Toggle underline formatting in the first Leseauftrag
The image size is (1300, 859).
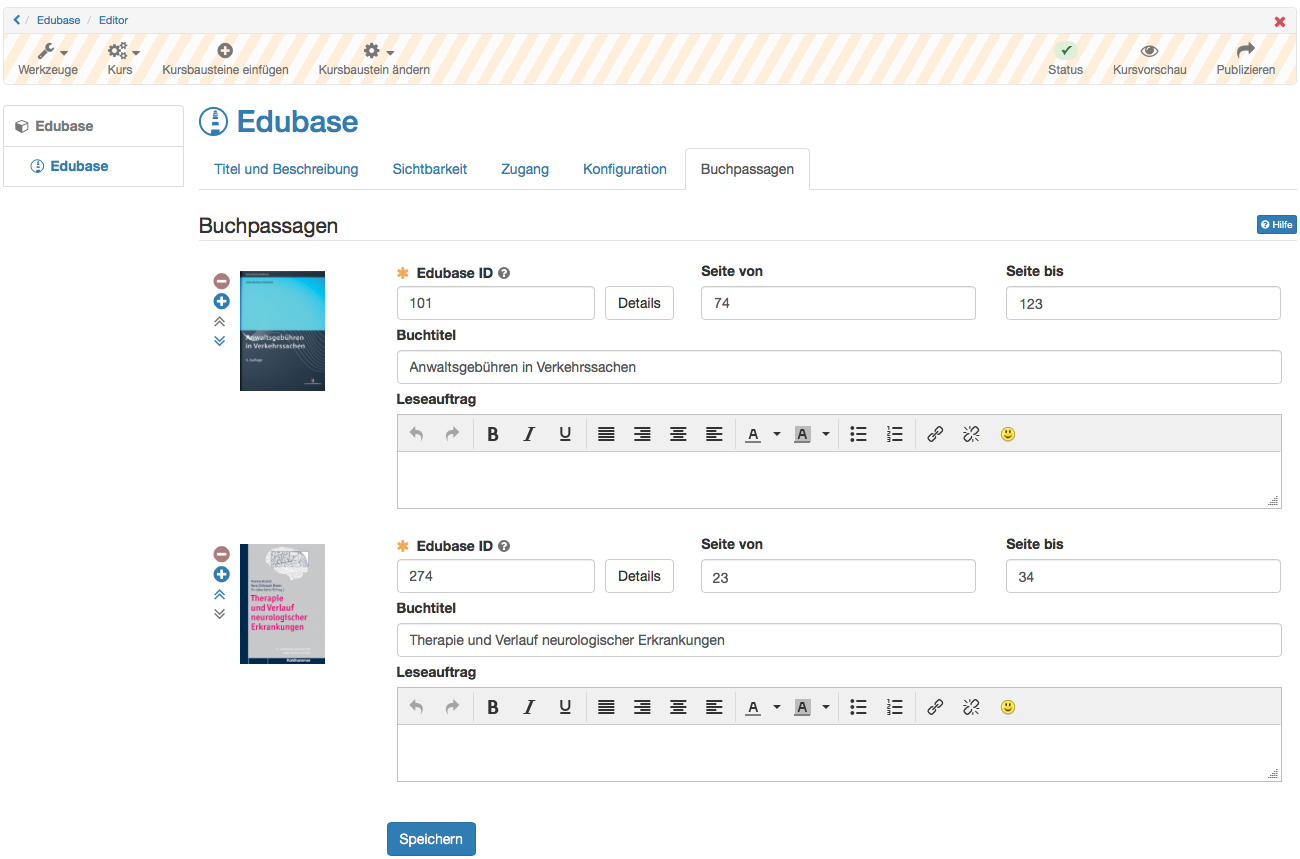tap(564, 433)
